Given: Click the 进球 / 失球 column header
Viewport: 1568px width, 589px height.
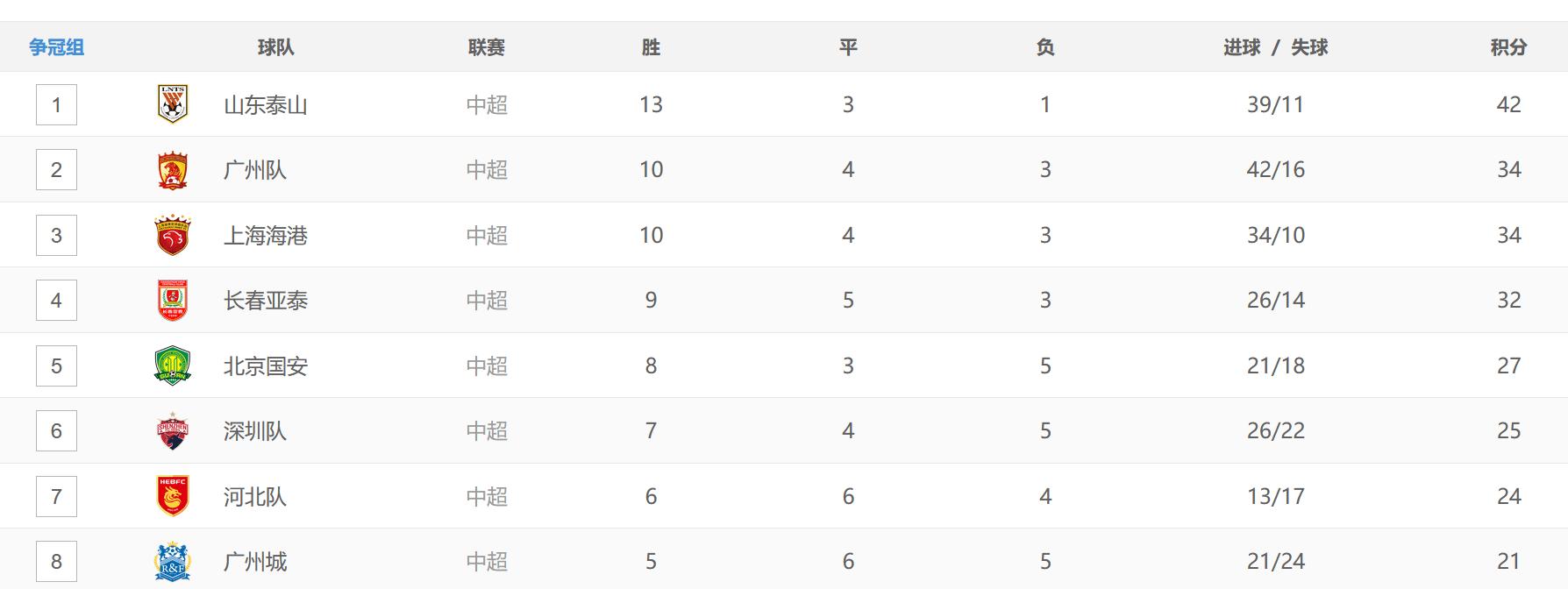Looking at the screenshot, I should (x=1276, y=47).
